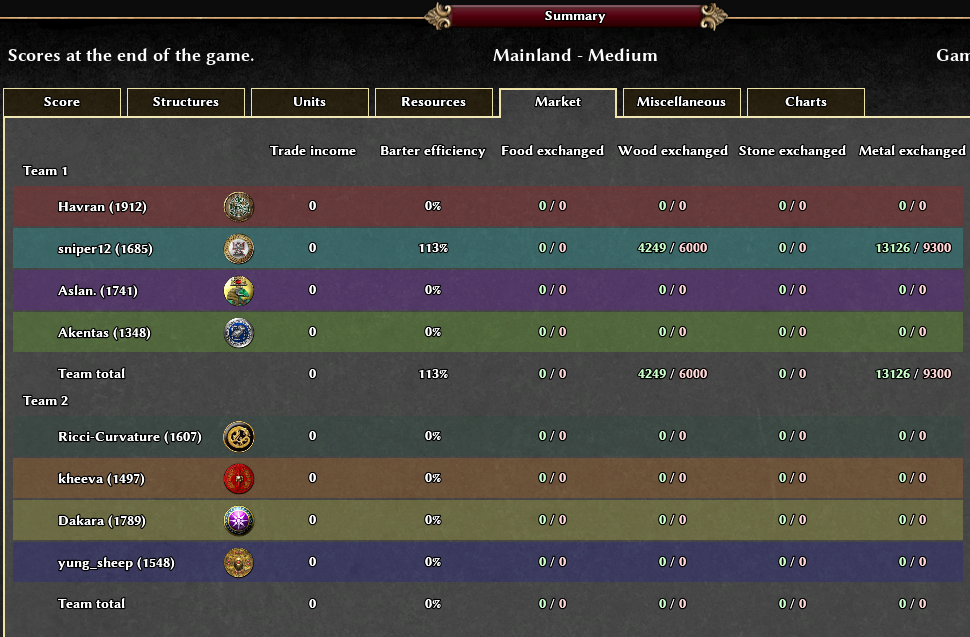Click yung_sheep's golden civilization emblem
The height and width of the screenshot is (637, 970).
click(x=239, y=563)
